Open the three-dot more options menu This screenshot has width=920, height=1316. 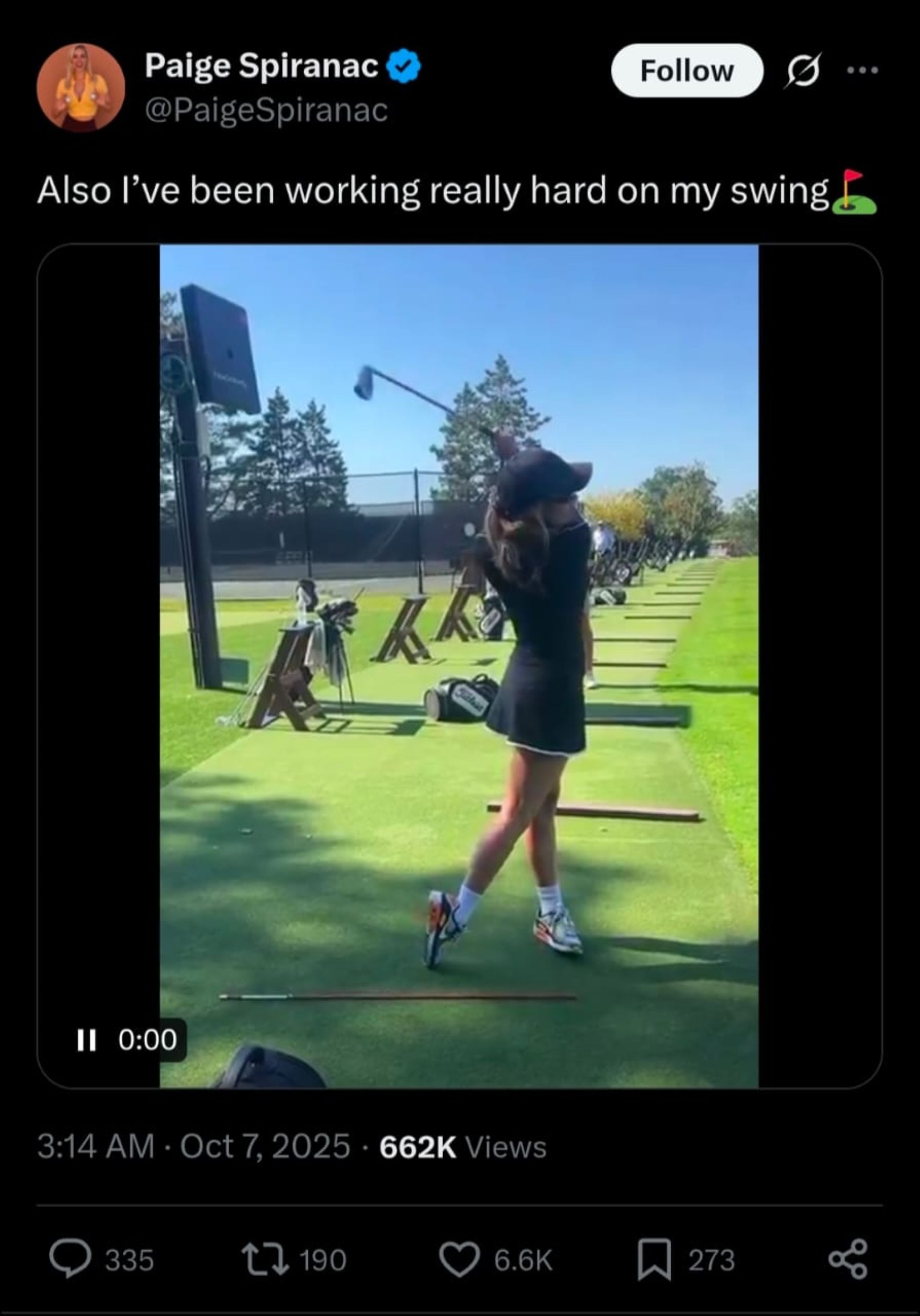(862, 70)
